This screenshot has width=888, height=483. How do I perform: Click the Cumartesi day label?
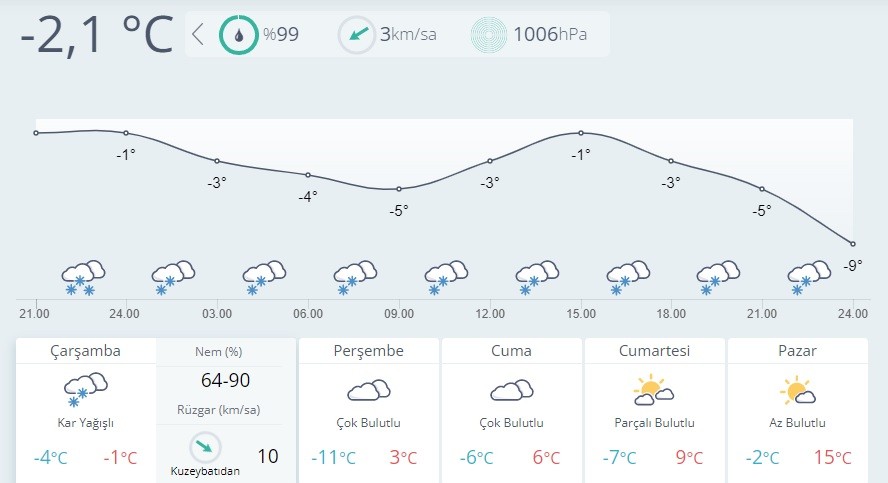click(x=653, y=351)
